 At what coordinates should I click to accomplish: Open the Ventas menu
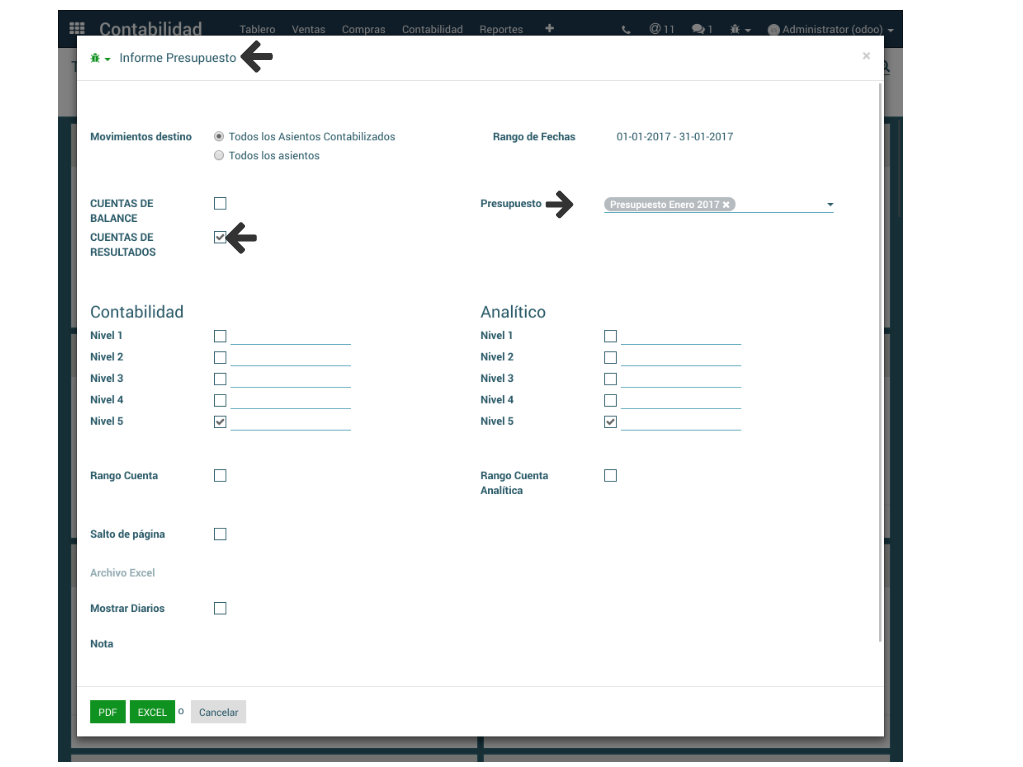pyautogui.click(x=308, y=30)
